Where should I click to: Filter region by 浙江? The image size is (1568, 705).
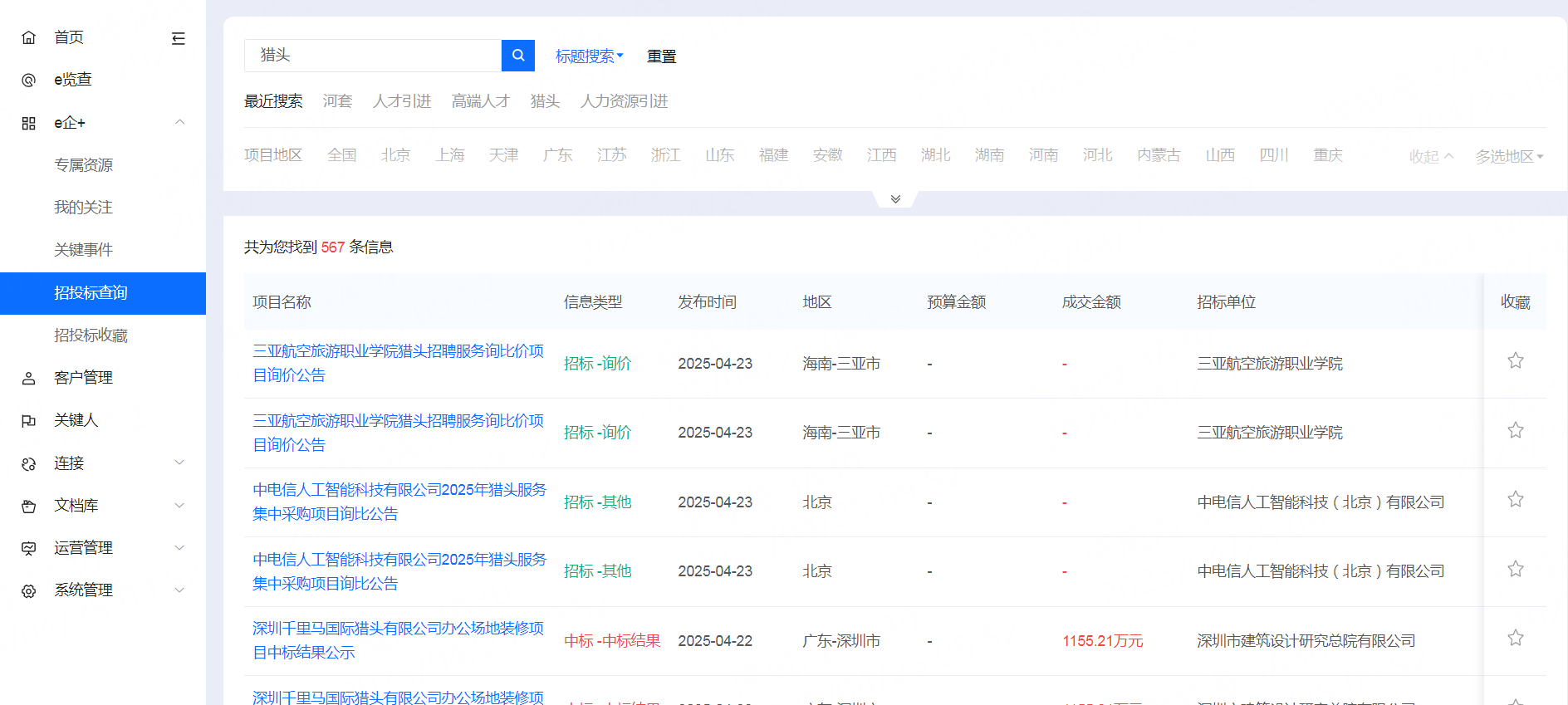pyautogui.click(x=666, y=155)
